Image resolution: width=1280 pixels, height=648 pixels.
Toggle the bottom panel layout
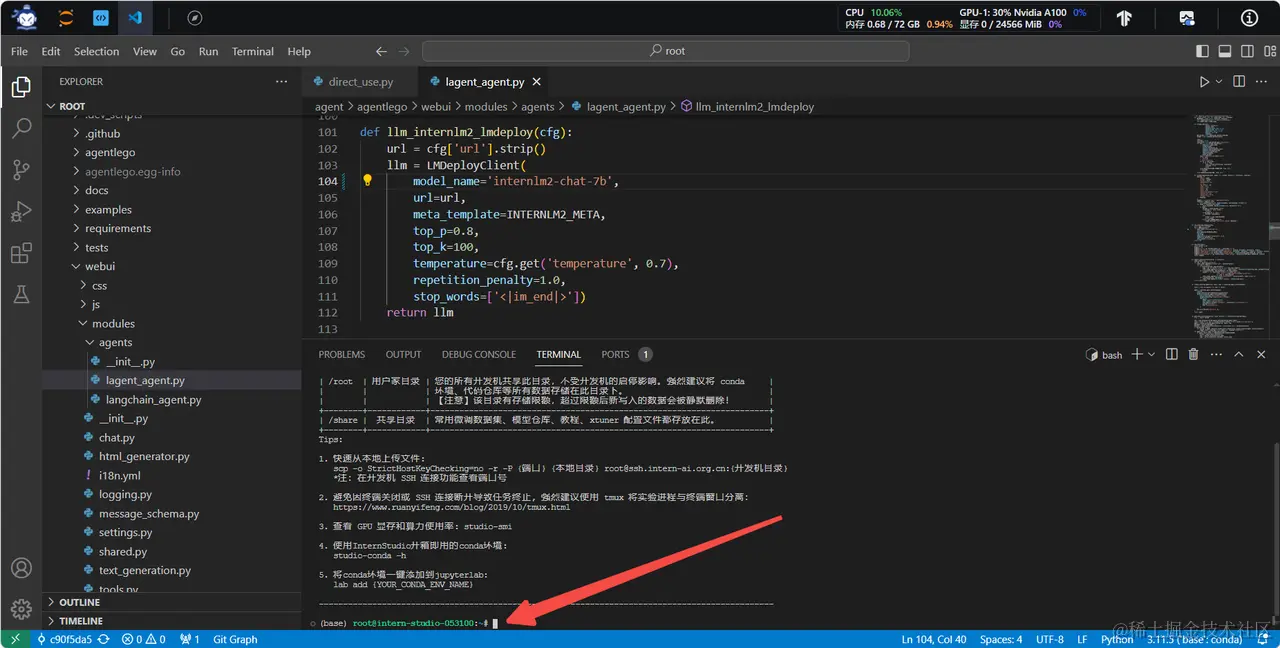coord(1223,51)
